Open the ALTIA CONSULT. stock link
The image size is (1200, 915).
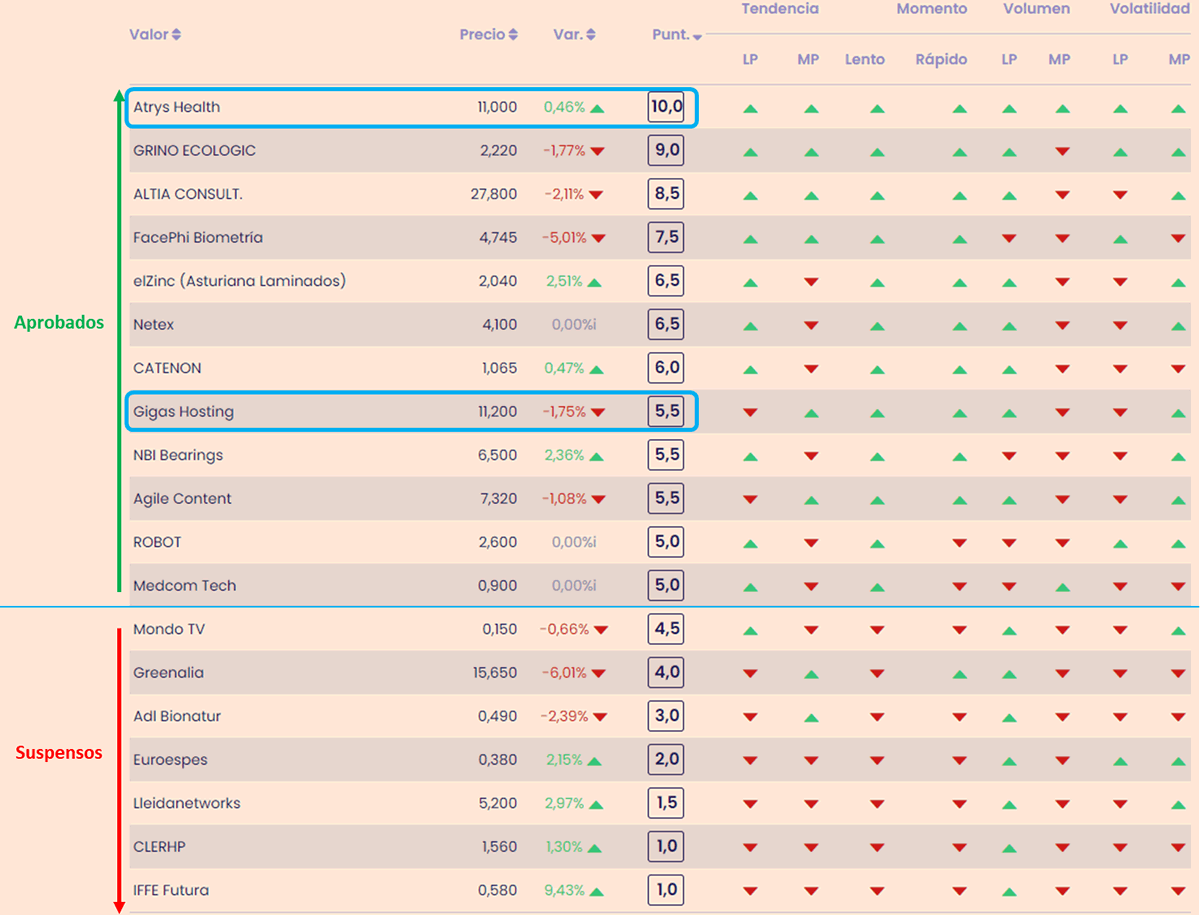pos(188,194)
